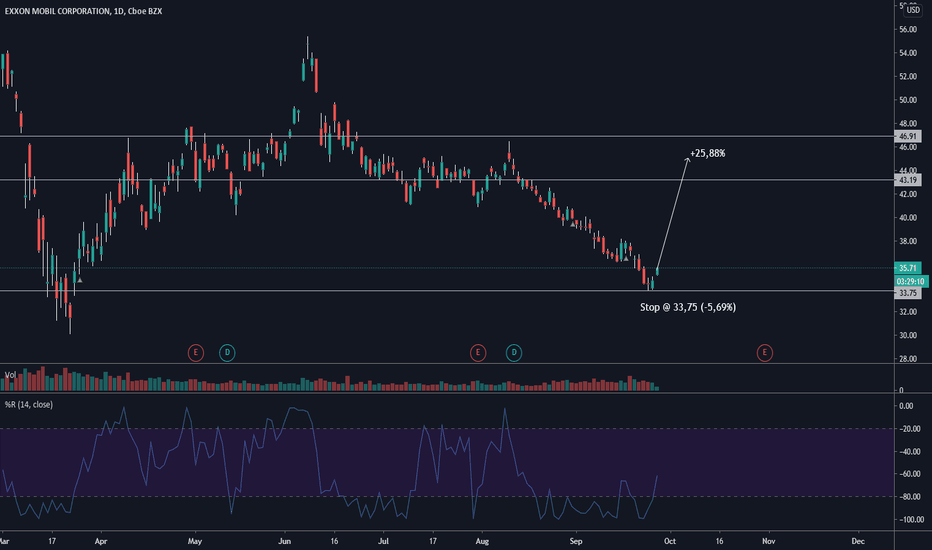Image resolution: width=932 pixels, height=550 pixels.
Task: Select the Stop @ 33,75 annotation text
Action: 688,307
